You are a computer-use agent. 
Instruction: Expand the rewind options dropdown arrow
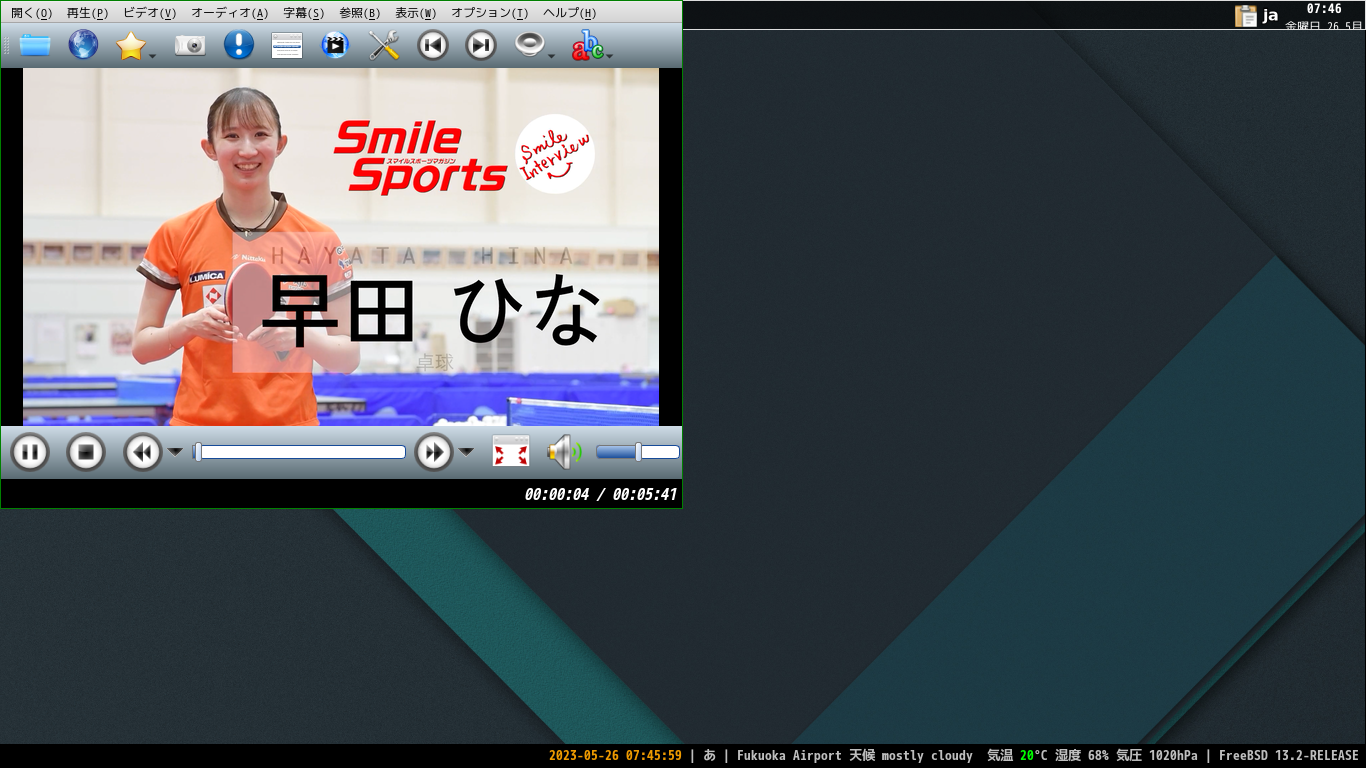(175, 452)
